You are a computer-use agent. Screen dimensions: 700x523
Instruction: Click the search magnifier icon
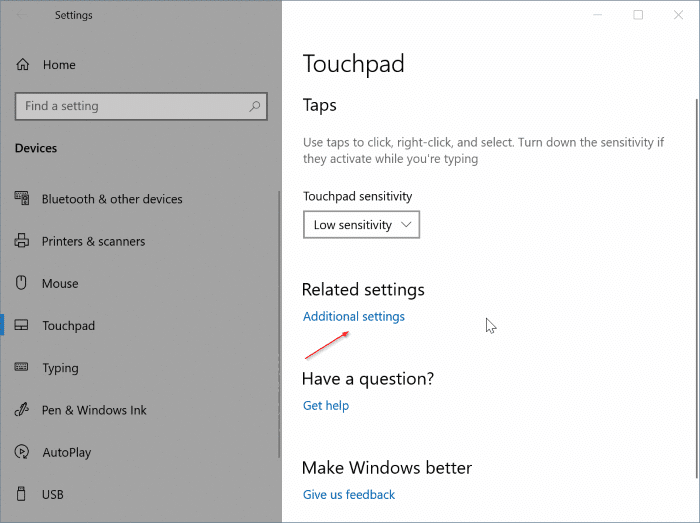(x=254, y=106)
